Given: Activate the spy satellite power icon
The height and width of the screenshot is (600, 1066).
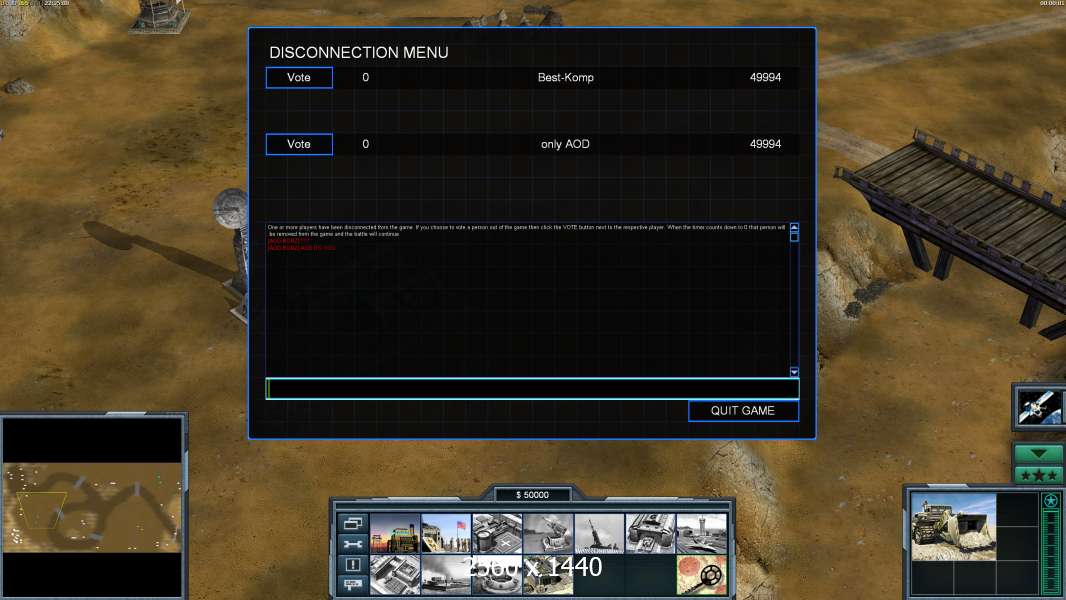Looking at the screenshot, I should [x=1039, y=407].
